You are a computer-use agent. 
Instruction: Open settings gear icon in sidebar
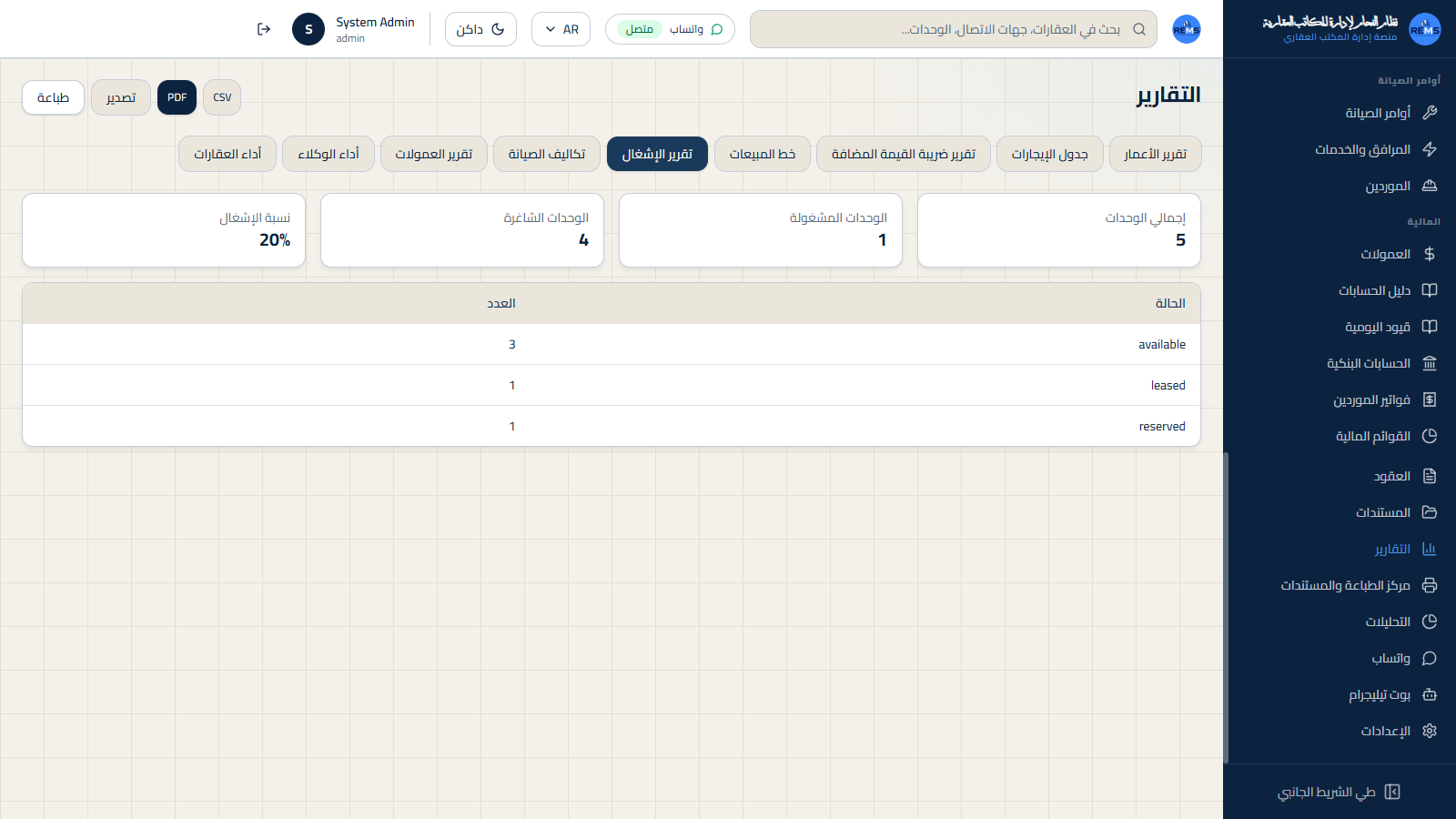[1430, 731]
